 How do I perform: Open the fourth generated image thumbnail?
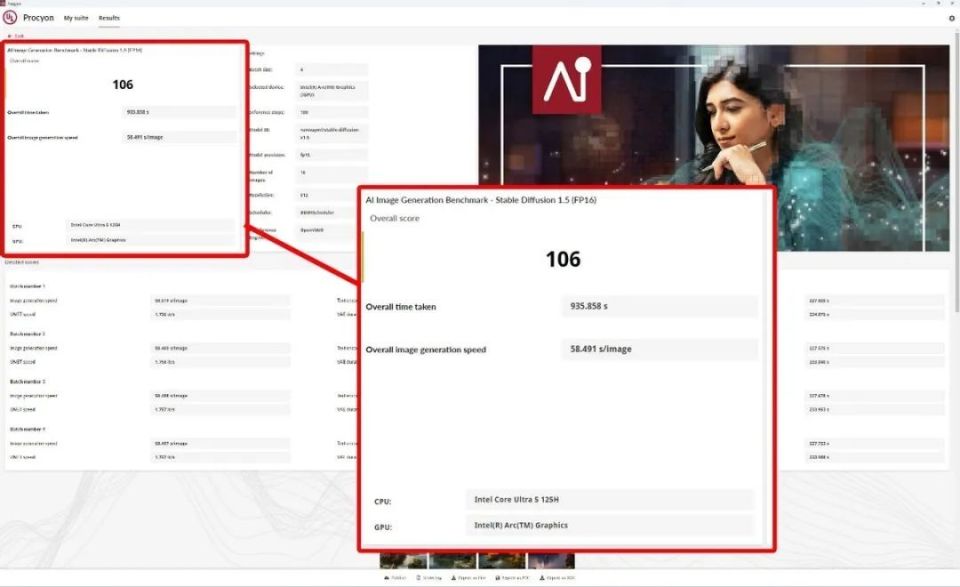[551, 561]
